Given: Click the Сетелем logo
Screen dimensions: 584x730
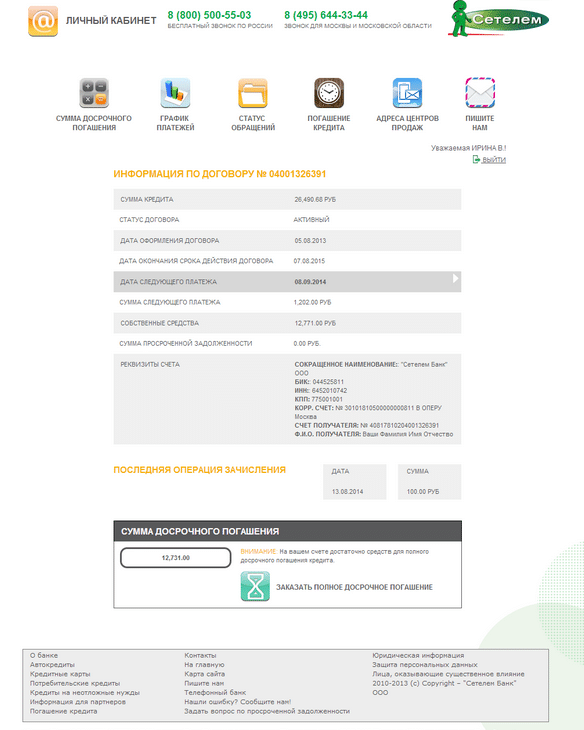Looking at the screenshot, I should pyautogui.click(x=499, y=19).
